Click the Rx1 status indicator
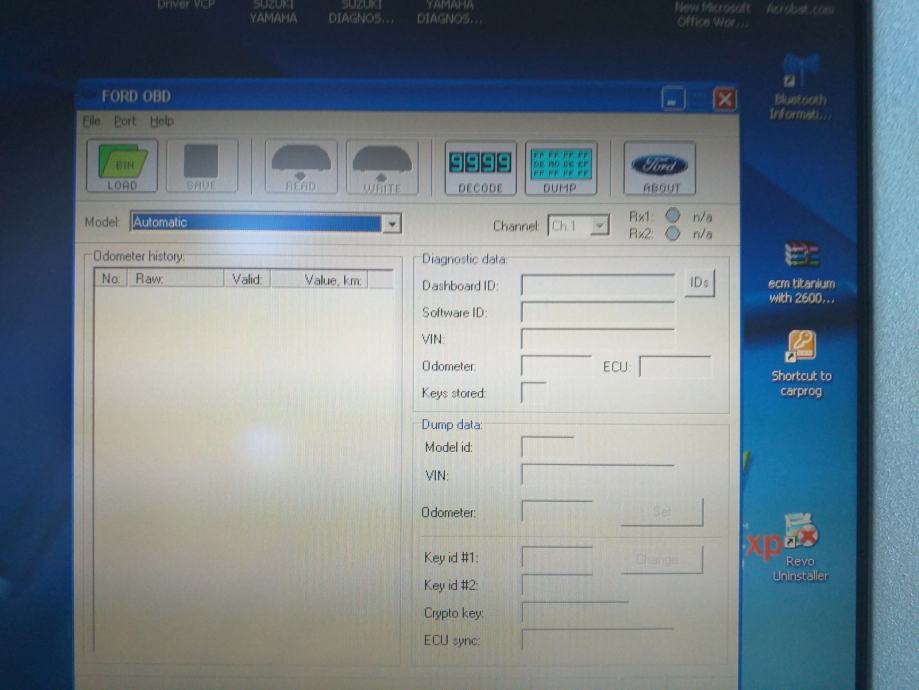 (673, 216)
